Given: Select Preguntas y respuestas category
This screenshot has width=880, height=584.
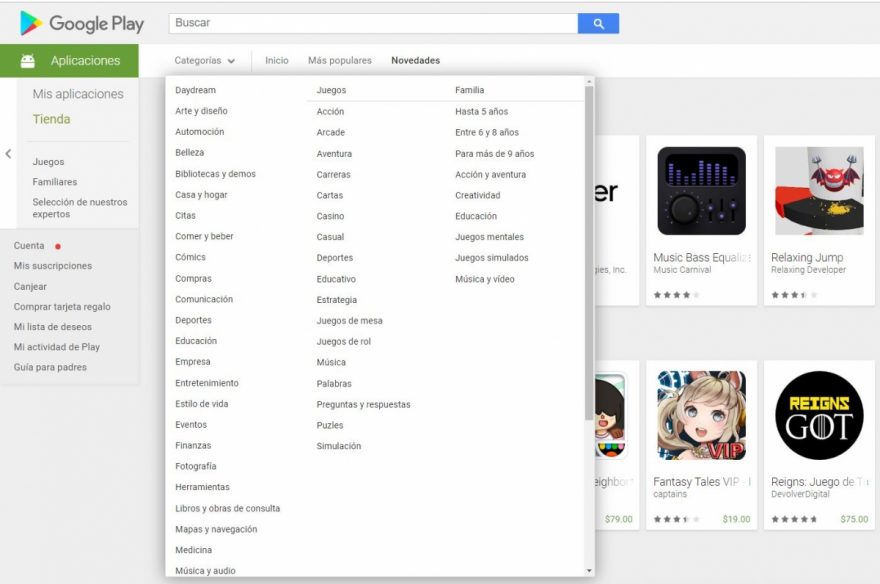Looking at the screenshot, I should tap(363, 404).
